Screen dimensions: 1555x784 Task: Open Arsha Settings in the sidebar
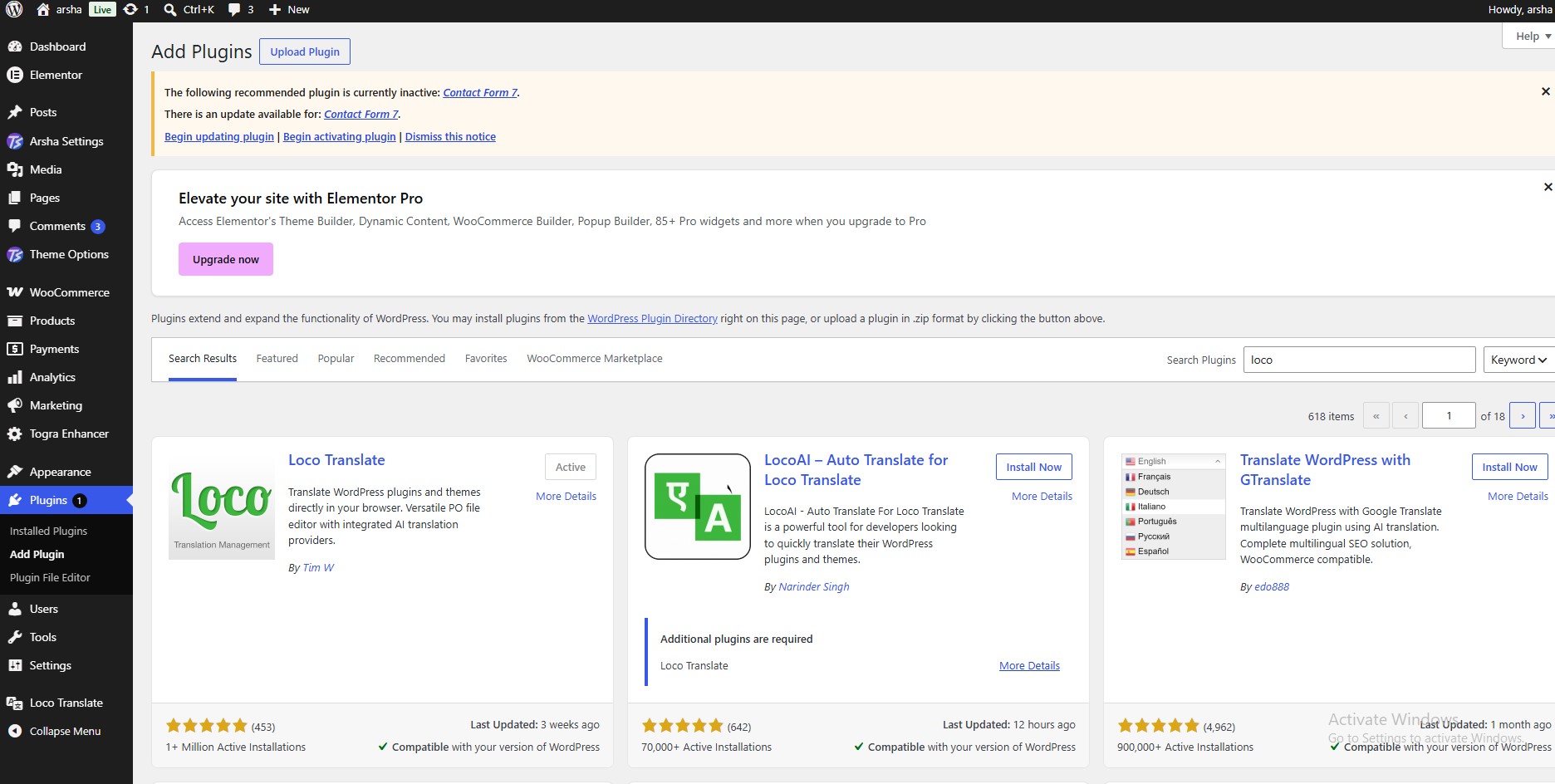(66, 141)
